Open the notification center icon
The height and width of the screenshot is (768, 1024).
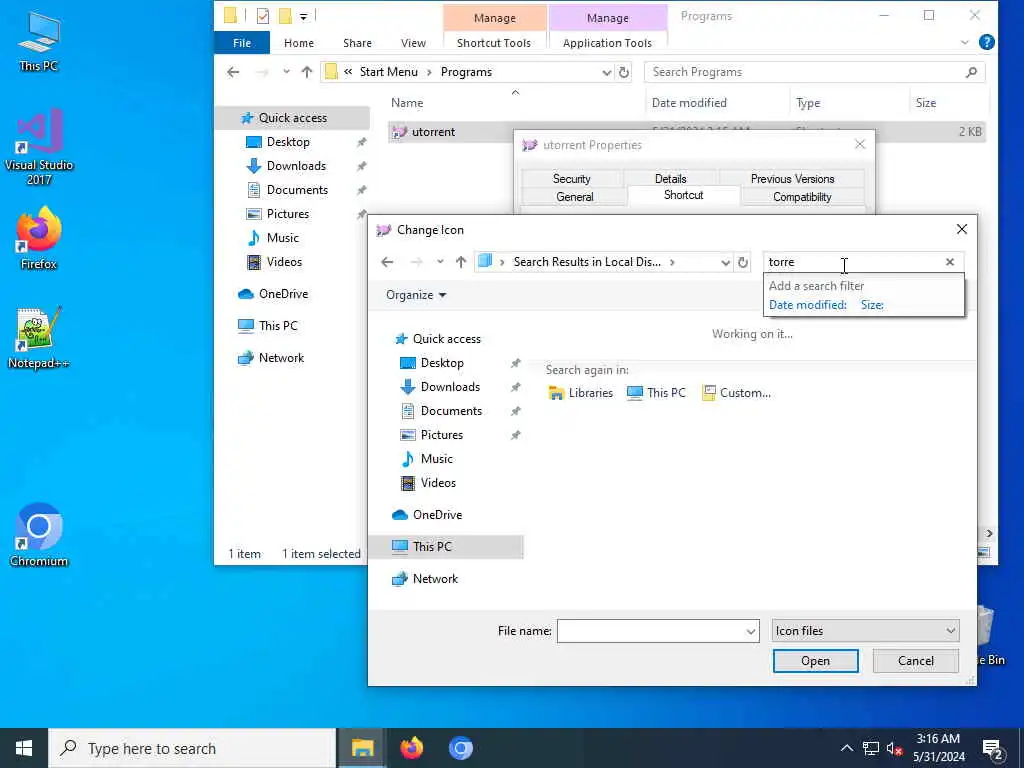click(993, 749)
